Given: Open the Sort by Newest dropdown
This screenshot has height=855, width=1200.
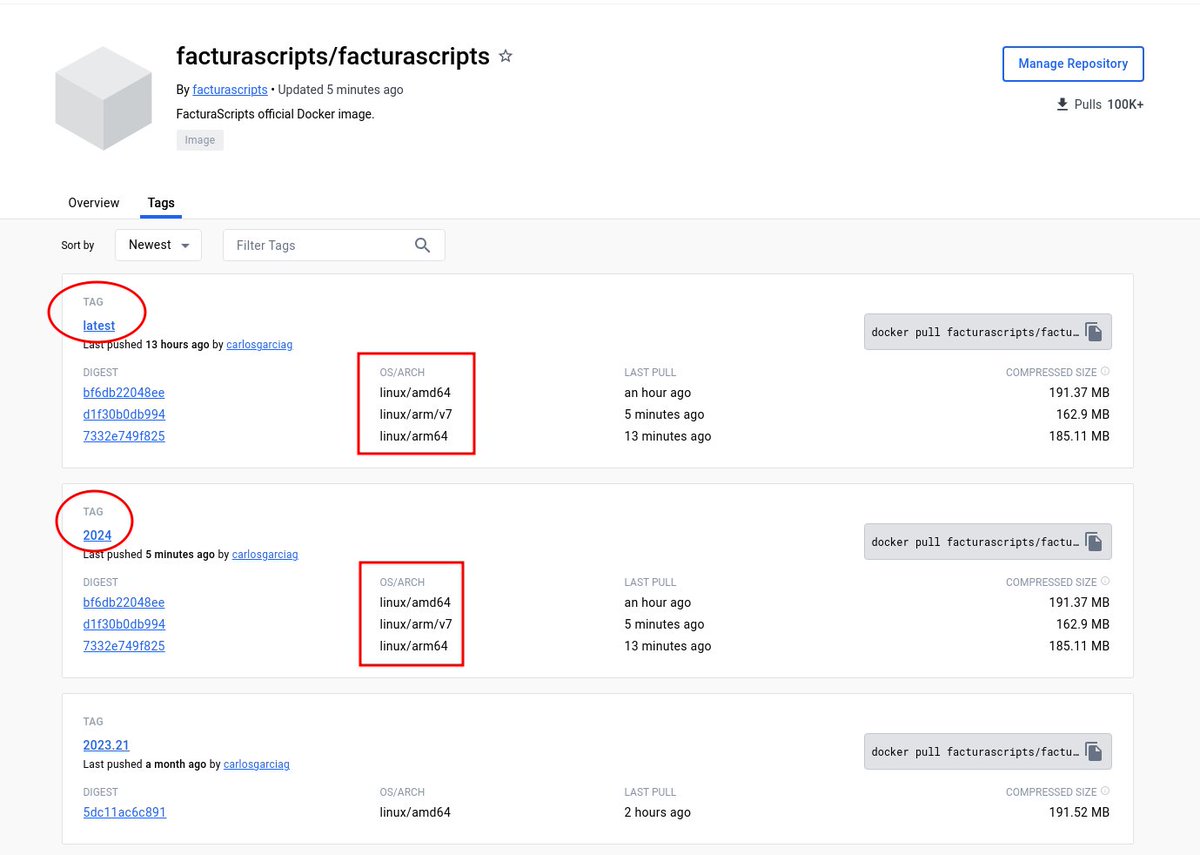Looking at the screenshot, I should [158, 245].
